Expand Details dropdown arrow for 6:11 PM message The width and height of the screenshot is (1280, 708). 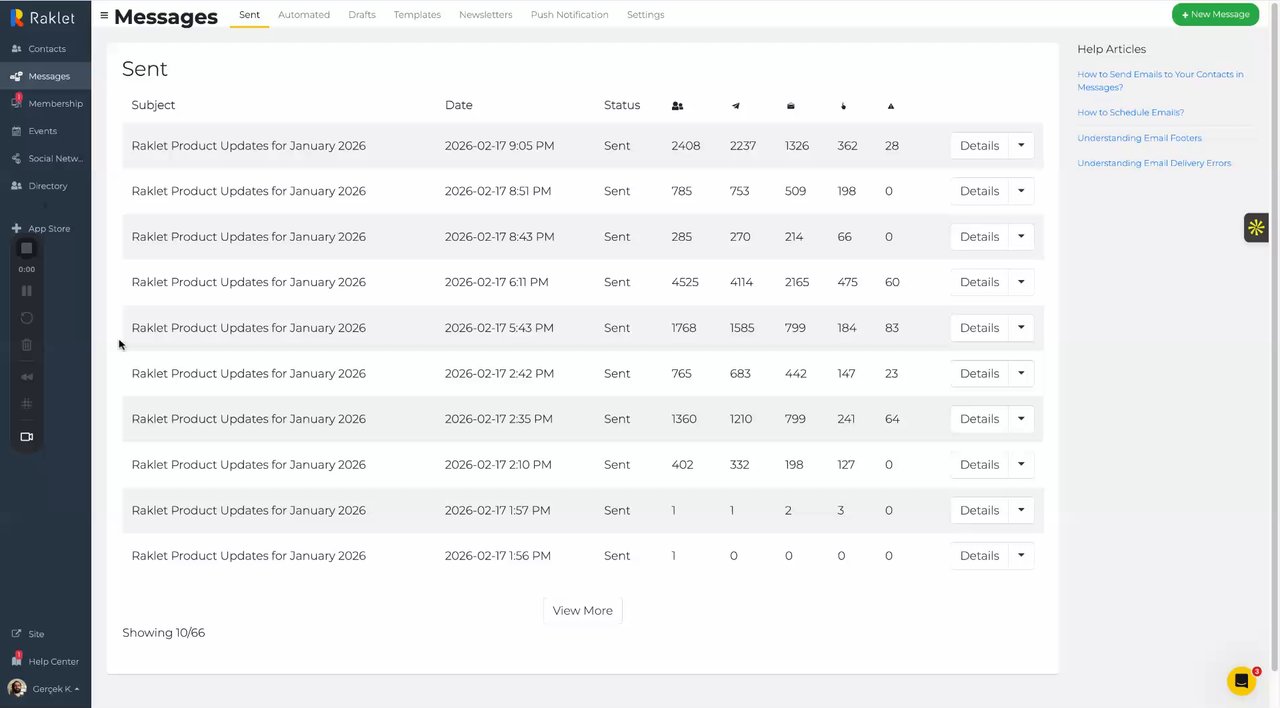(1021, 282)
